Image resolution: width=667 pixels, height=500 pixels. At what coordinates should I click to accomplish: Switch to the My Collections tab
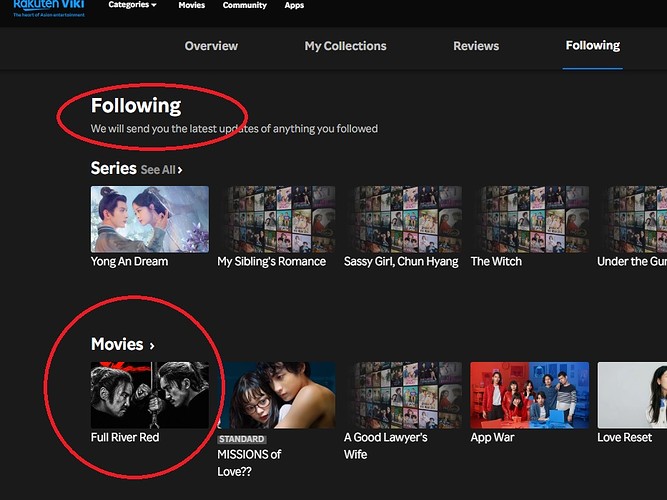345,46
